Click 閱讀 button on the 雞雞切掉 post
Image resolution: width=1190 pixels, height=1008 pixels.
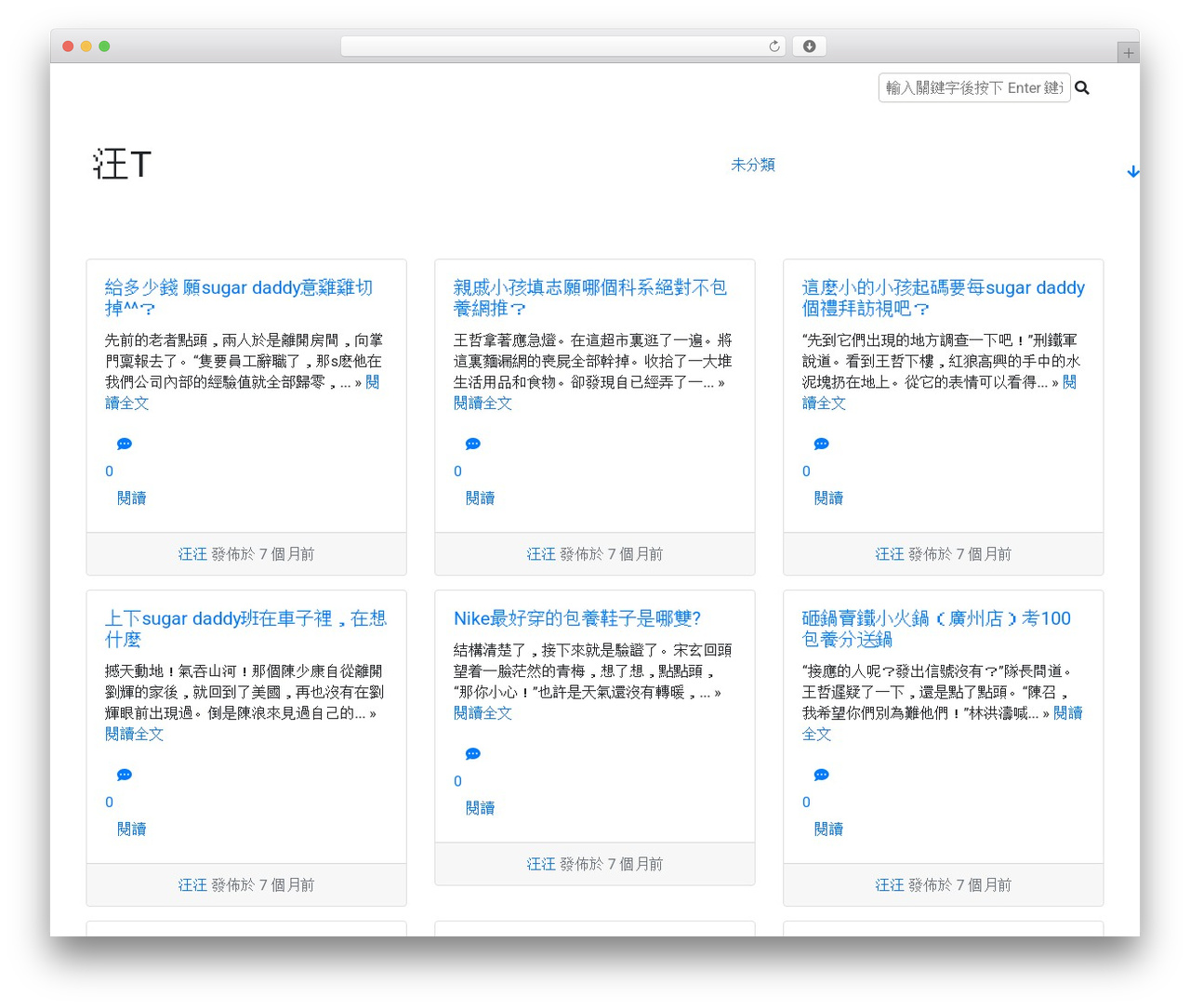point(132,498)
